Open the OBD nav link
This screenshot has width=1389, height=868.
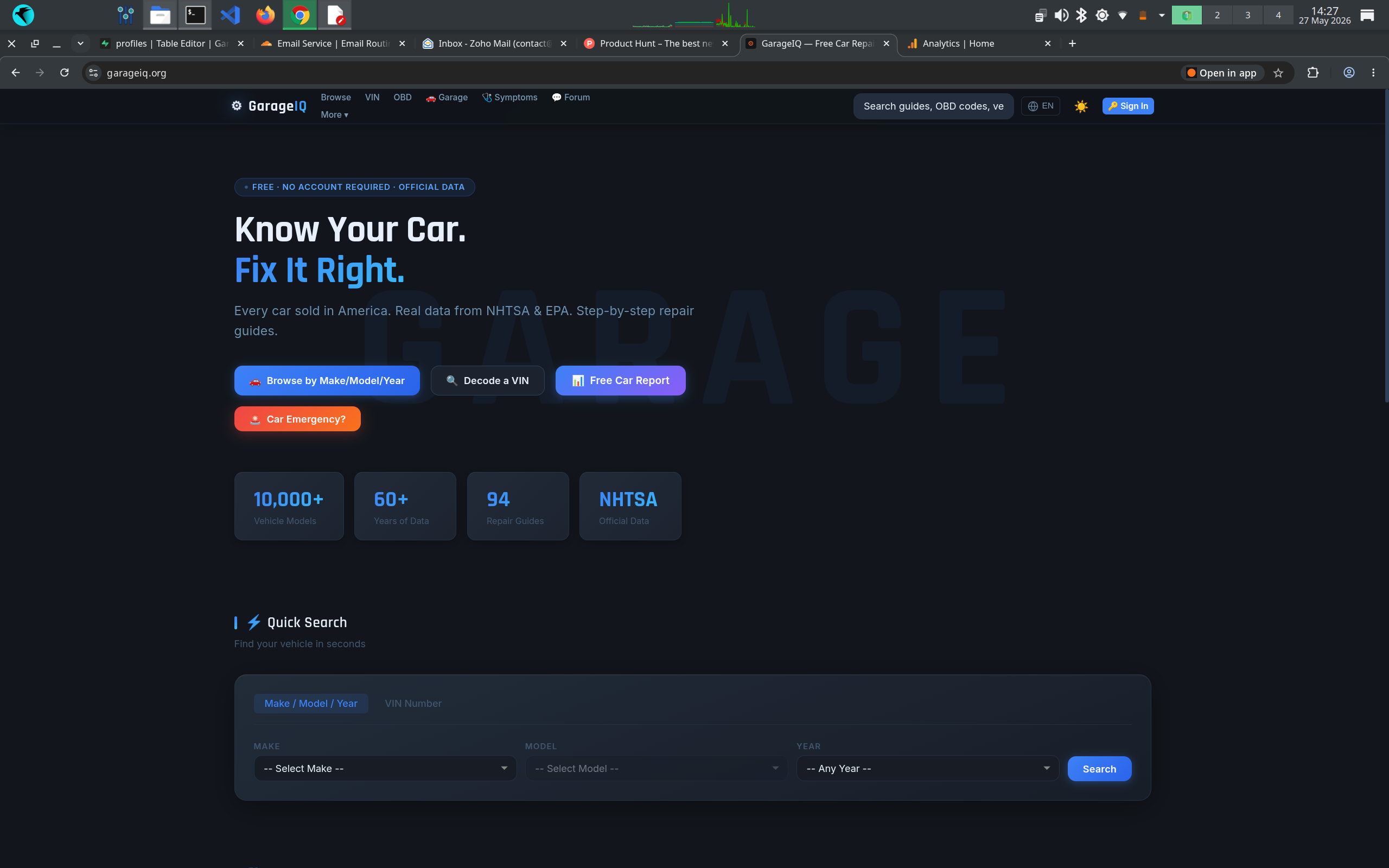[403, 98]
